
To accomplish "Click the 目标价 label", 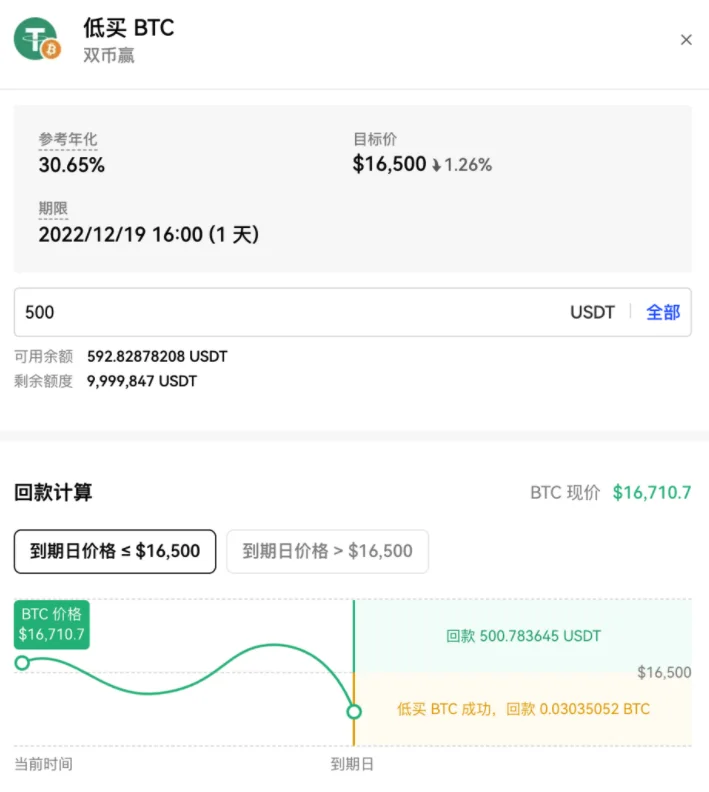I will click(x=375, y=139).
